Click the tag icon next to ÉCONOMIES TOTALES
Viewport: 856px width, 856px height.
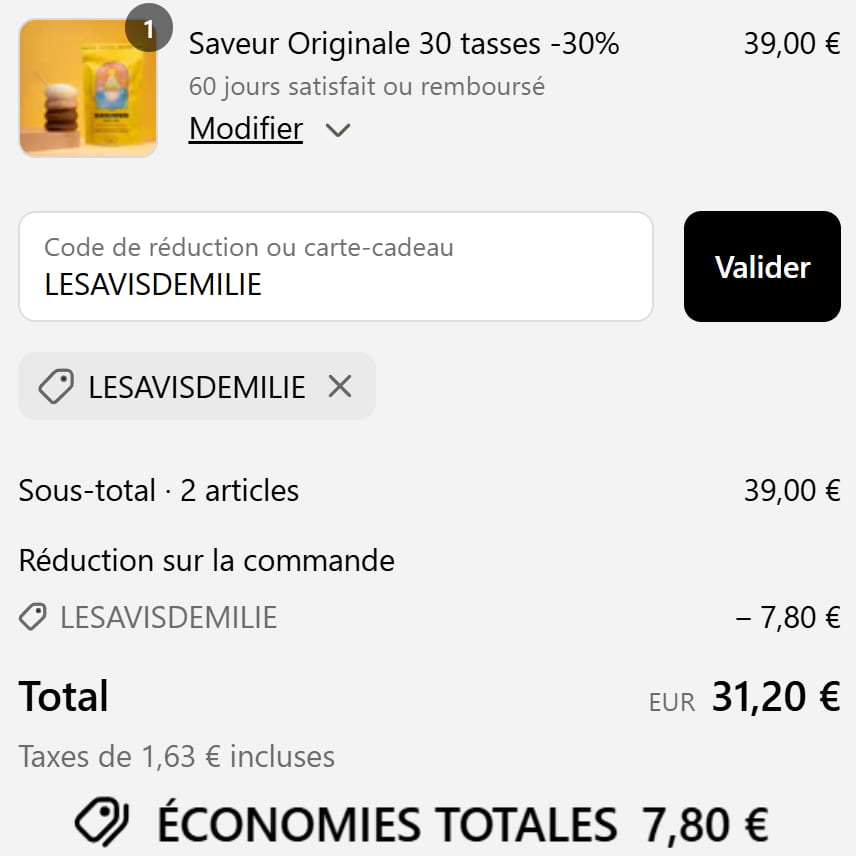click(101, 822)
